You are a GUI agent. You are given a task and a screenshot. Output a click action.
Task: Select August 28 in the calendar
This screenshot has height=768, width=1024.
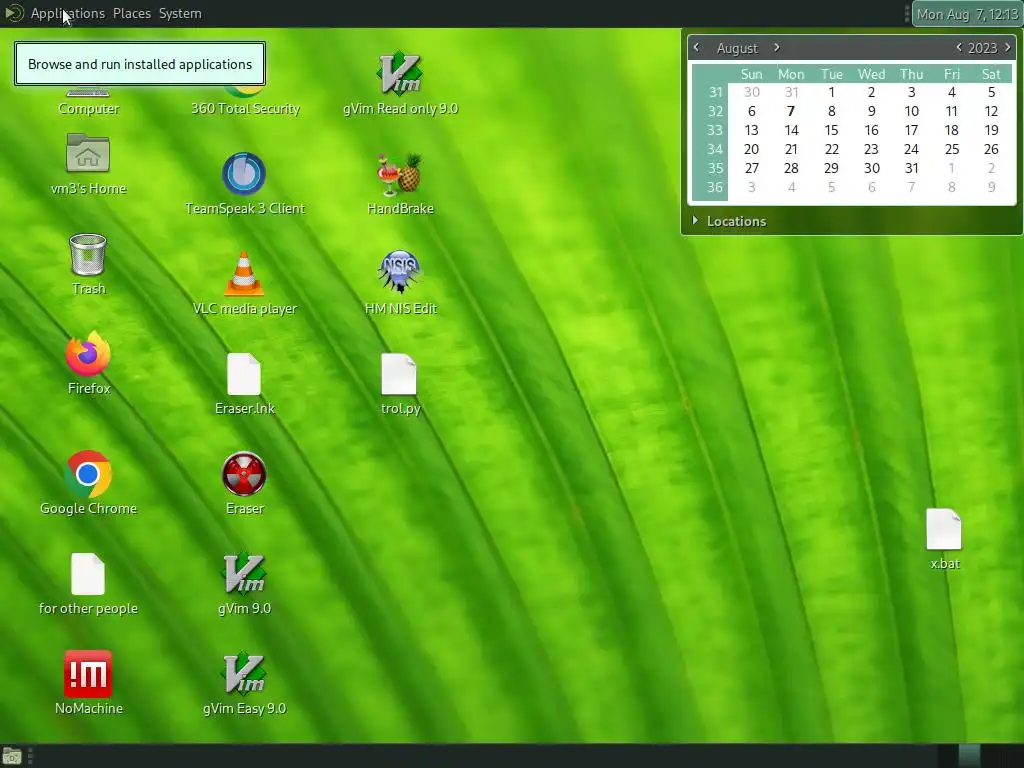pyautogui.click(x=791, y=168)
